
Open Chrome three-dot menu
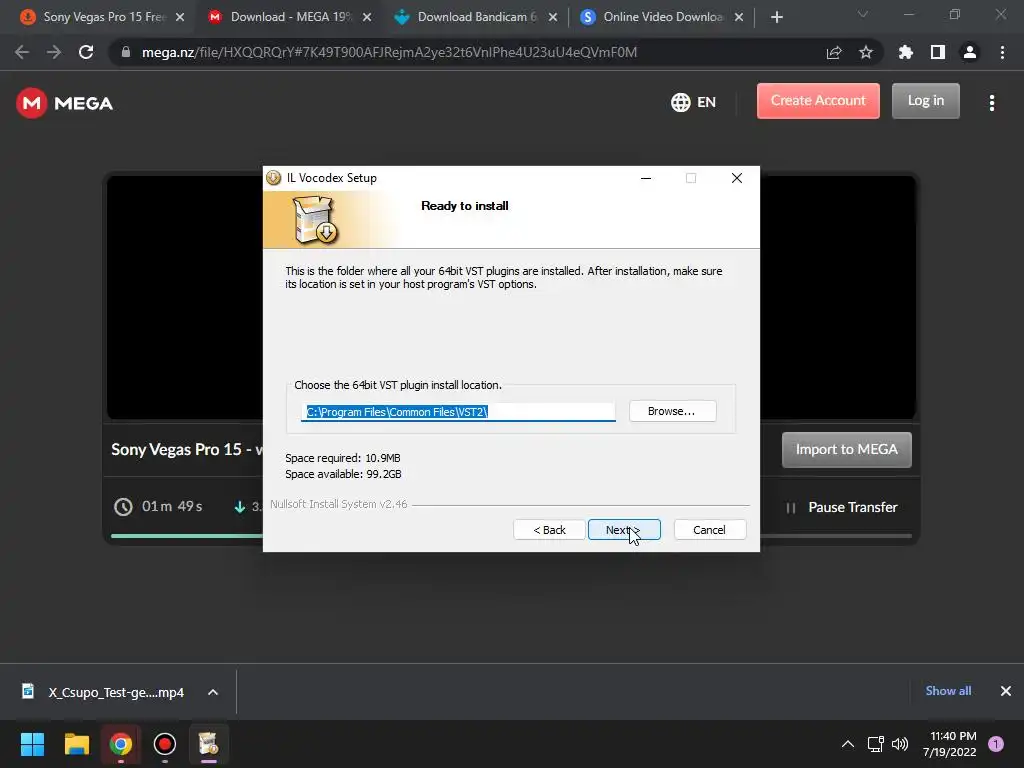[x=1002, y=52]
